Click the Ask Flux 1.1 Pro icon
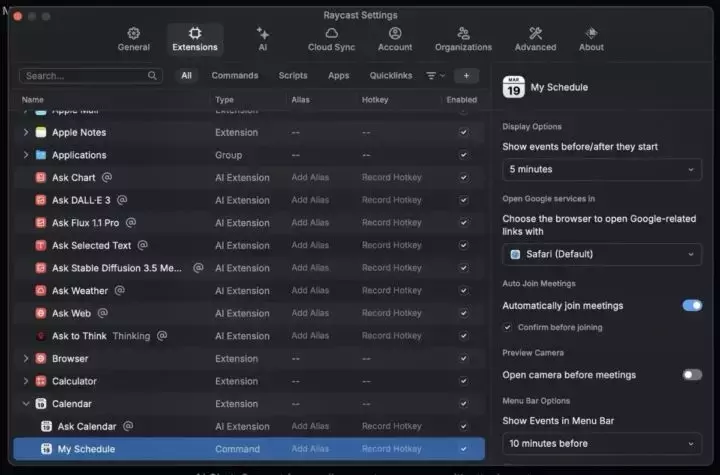 point(41,223)
